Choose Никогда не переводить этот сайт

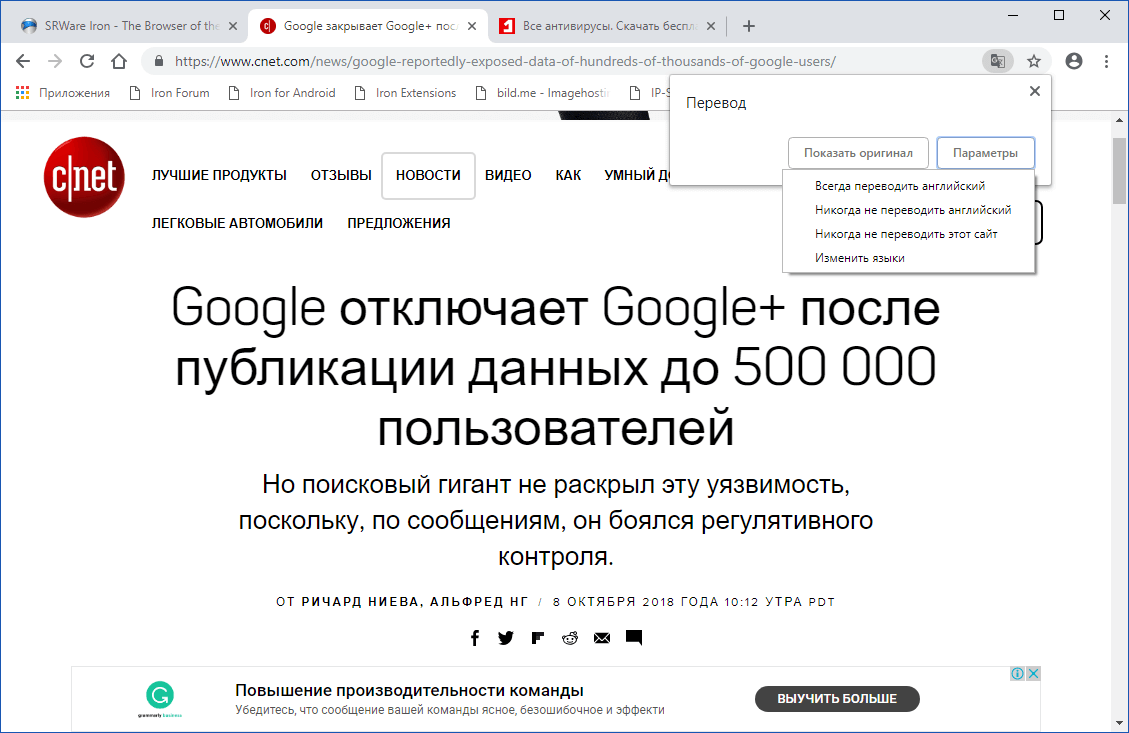point(909,234)
